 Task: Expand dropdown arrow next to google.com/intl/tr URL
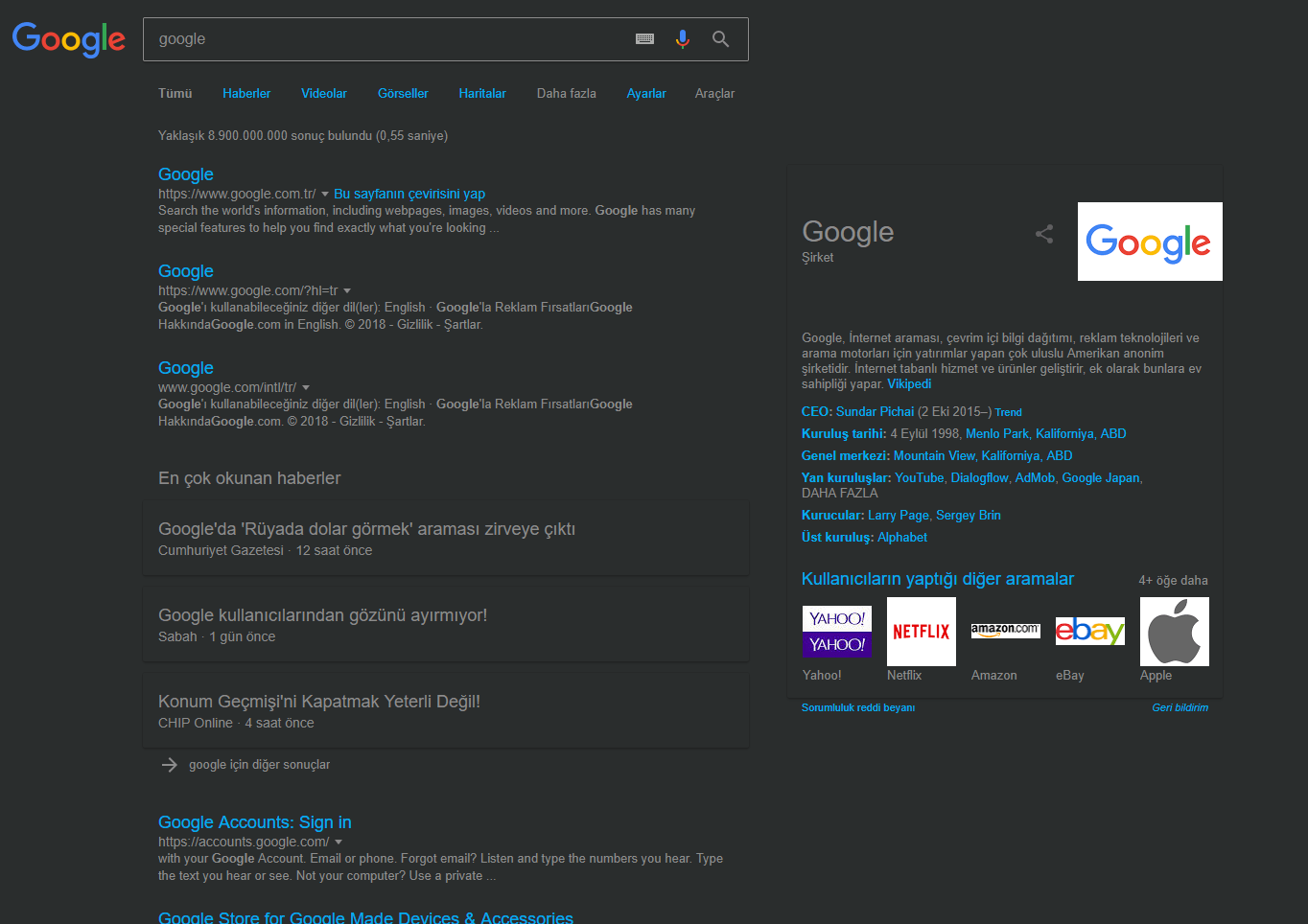[x=305, y=388]
